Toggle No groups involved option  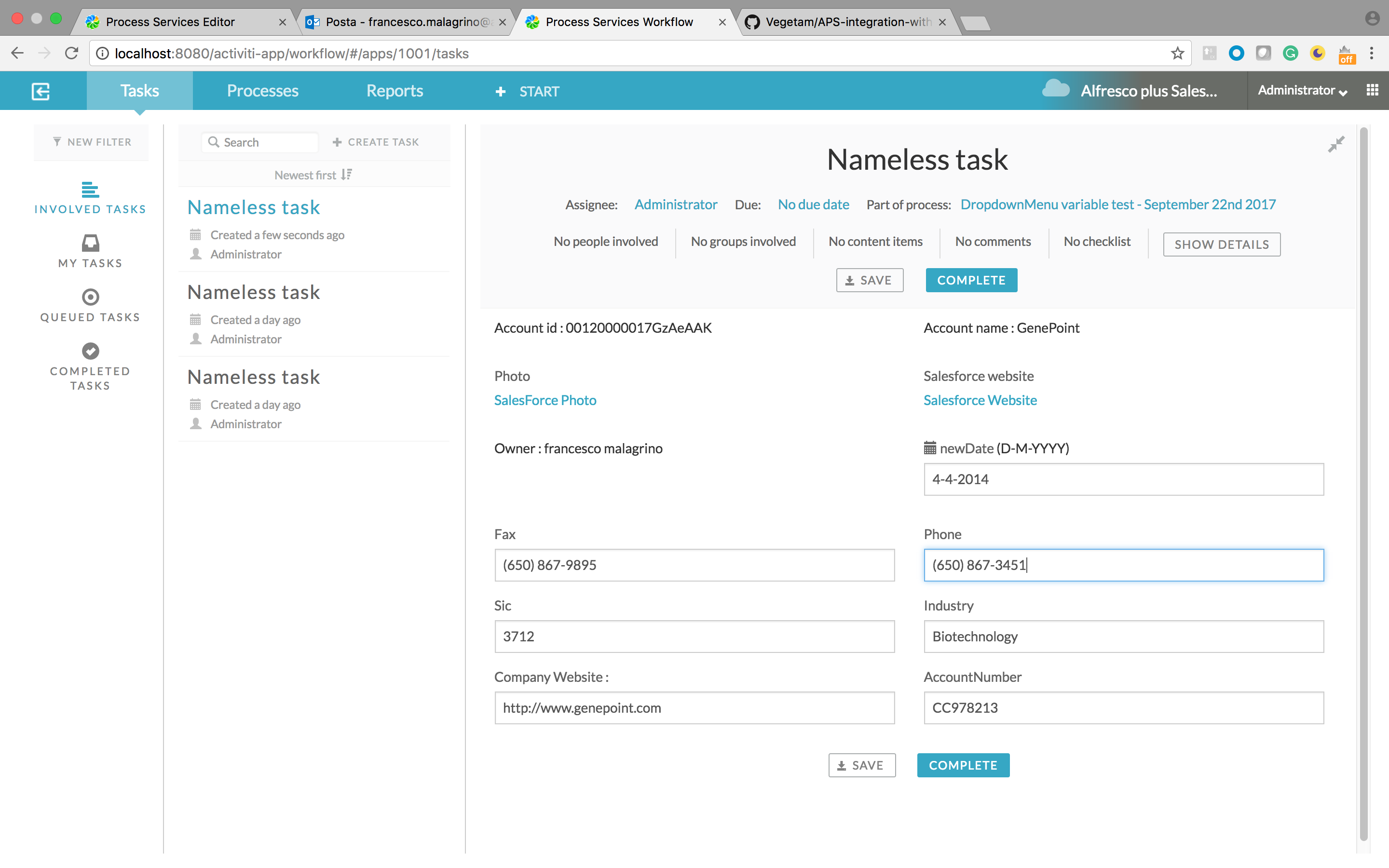743,241
